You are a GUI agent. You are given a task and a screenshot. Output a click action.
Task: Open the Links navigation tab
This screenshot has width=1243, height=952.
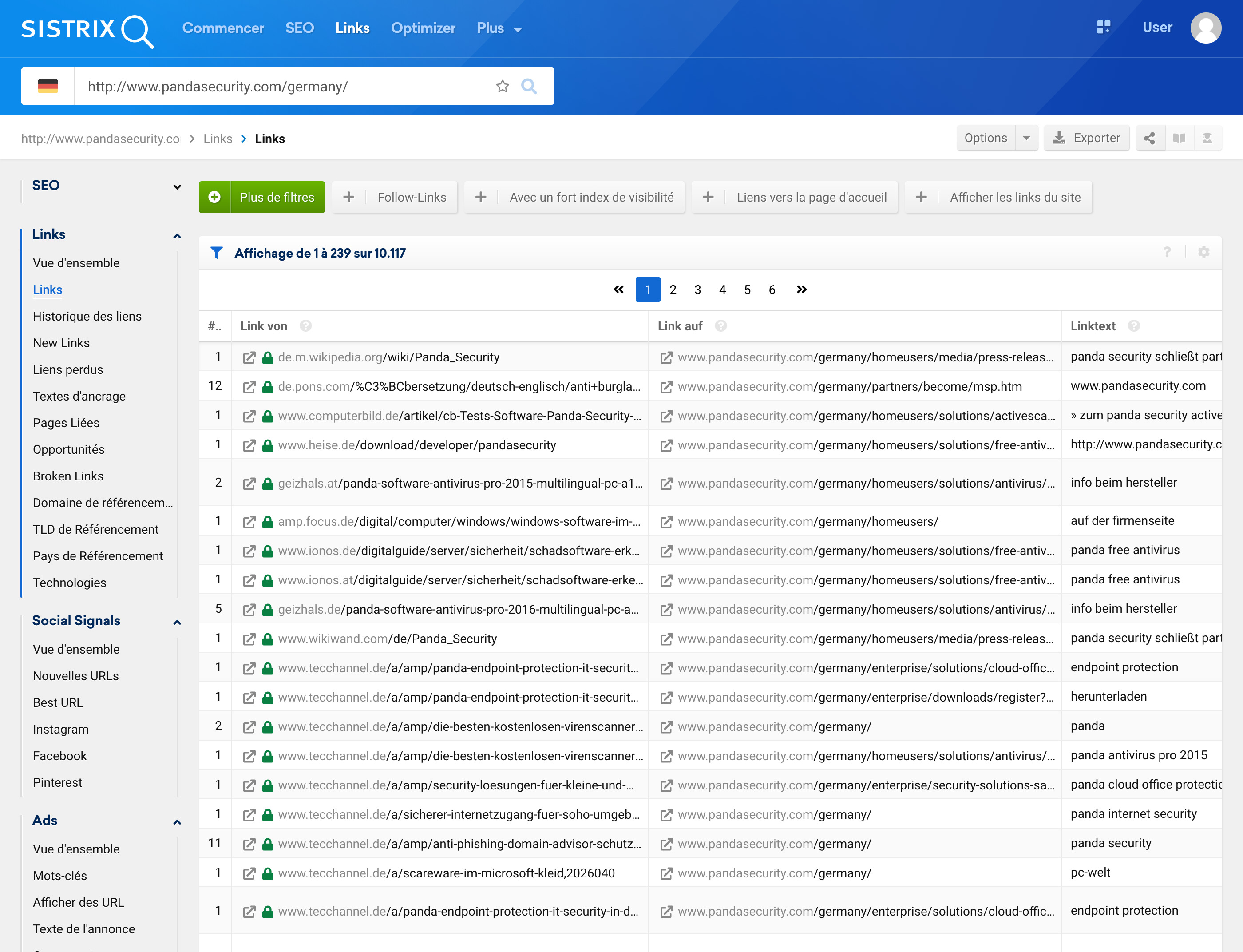coord(352,28)
